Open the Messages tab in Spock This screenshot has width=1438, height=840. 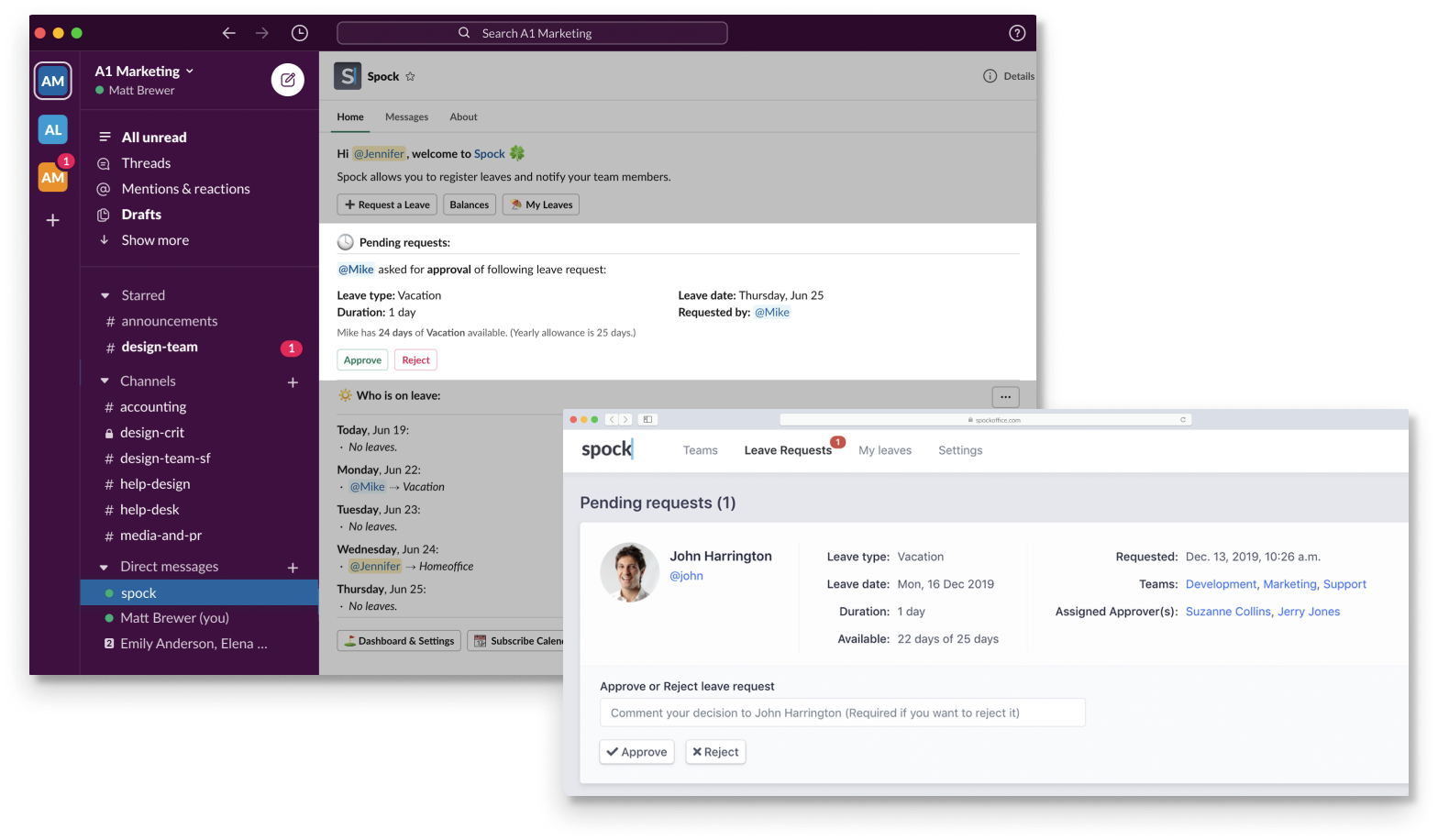pyautogui.click(x=406, y=116)
